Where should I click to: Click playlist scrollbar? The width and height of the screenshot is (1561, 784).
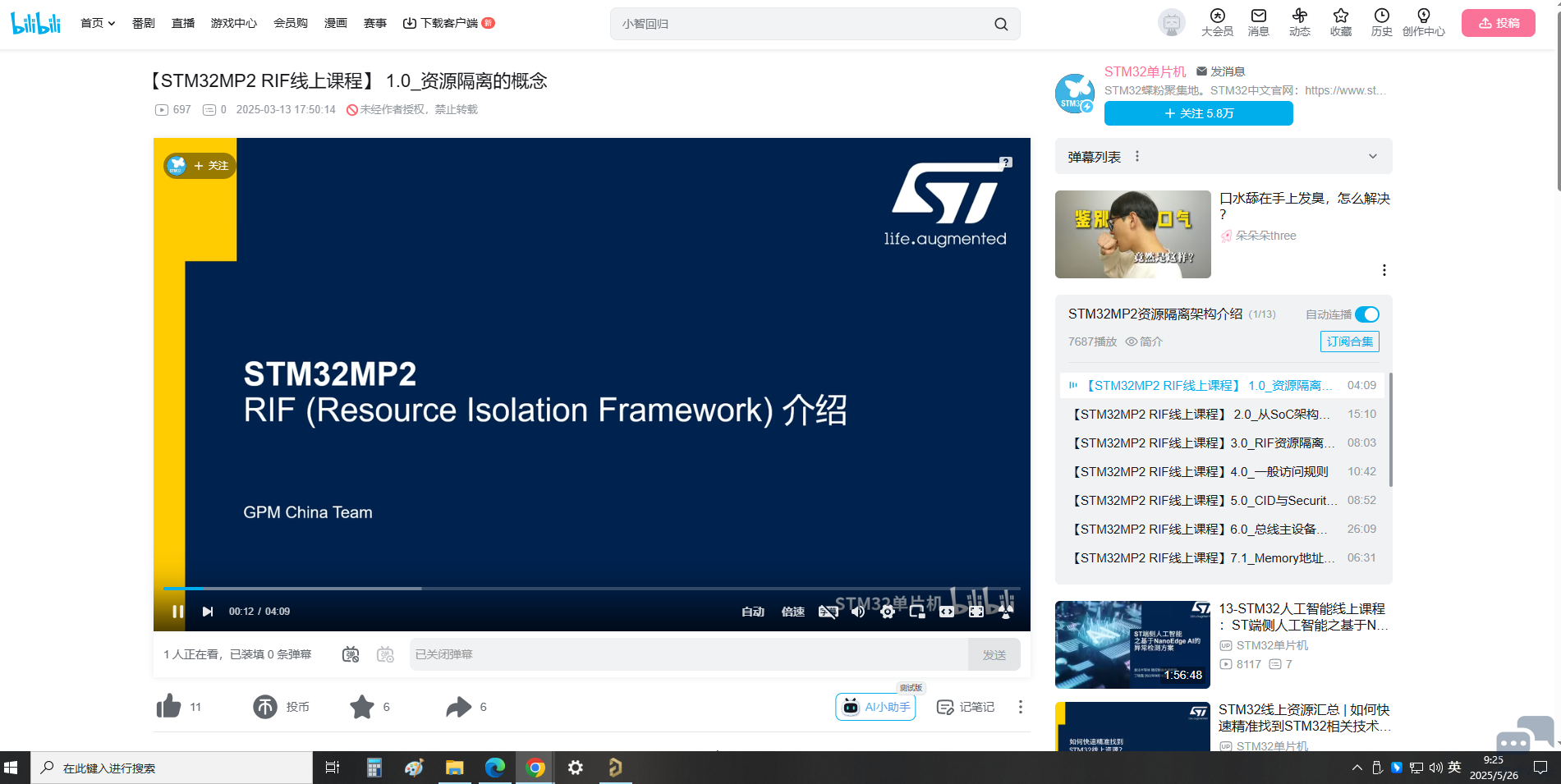pyautogui.click(x=1390, y=429)
